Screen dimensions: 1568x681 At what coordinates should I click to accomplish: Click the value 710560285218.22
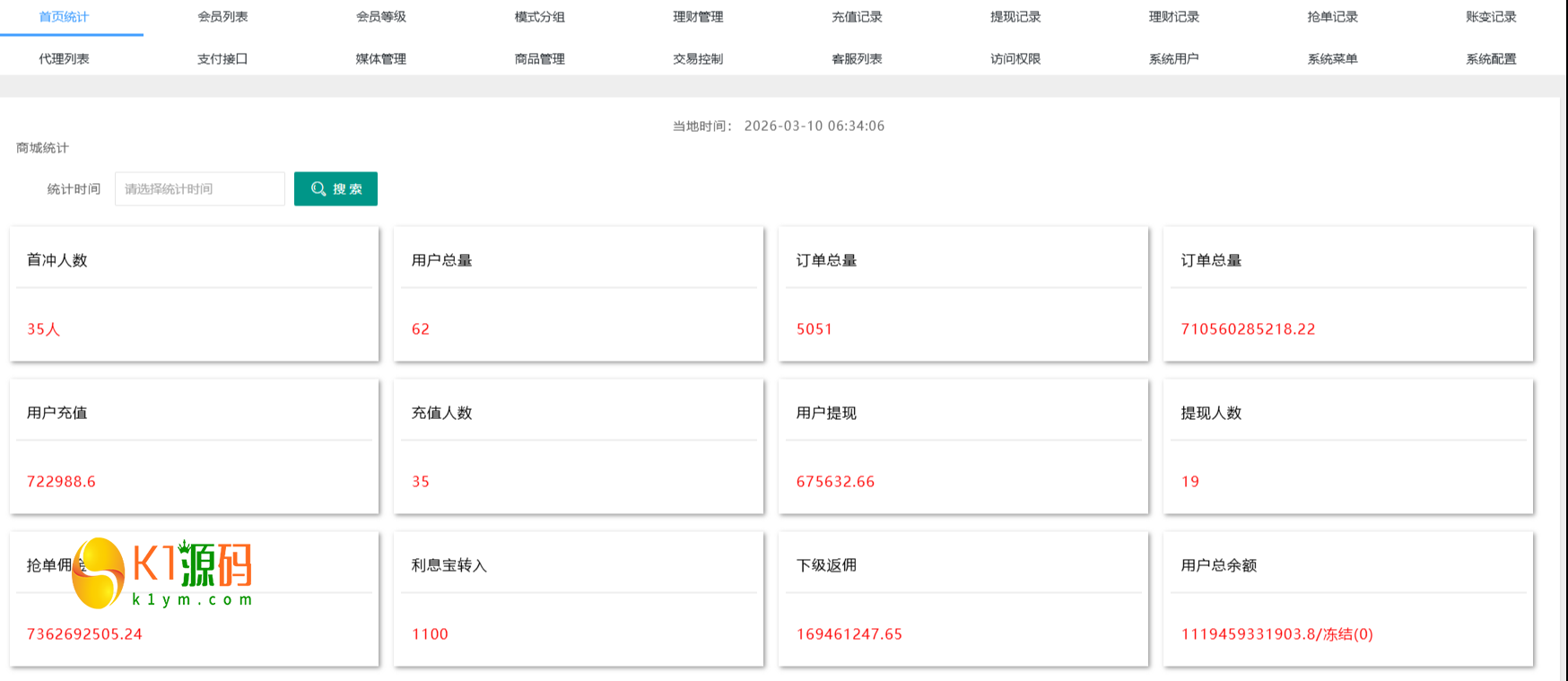(x=1248, y=329)
